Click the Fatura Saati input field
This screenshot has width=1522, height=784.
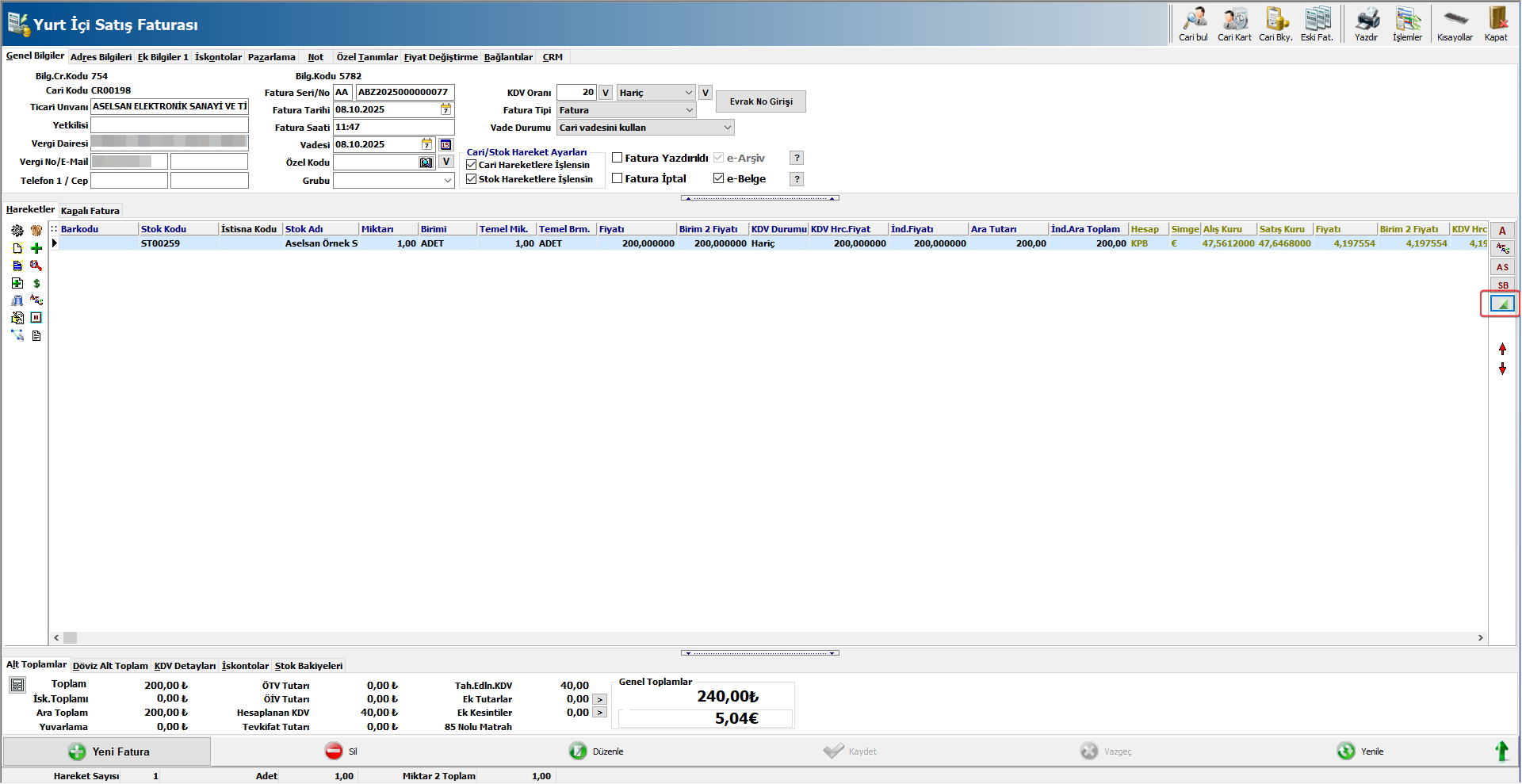(x=393, y=128)
